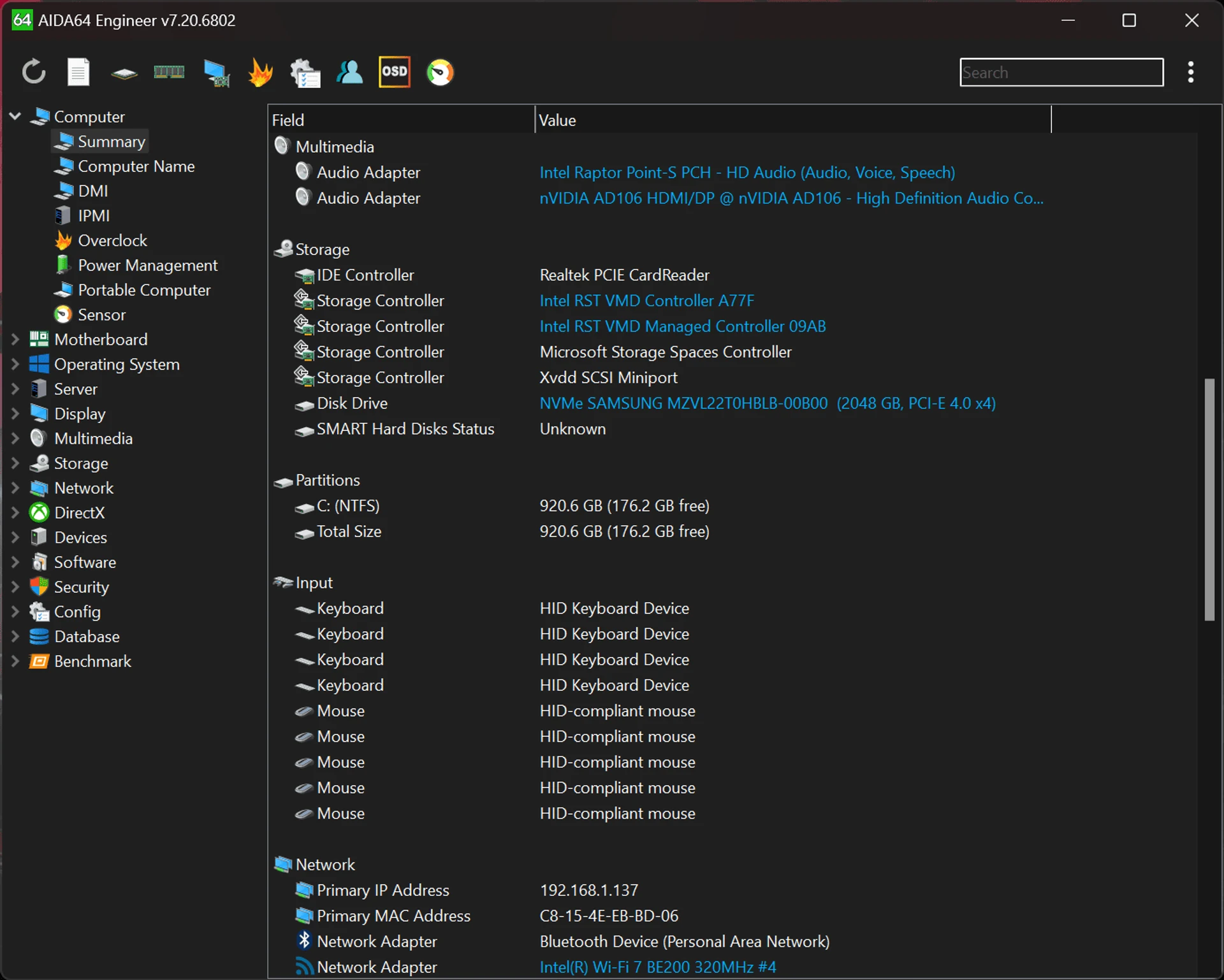Viewport: 1224px width, 980px height.
Task: Expand the Server tree node
Action: [x=15, y=389]
